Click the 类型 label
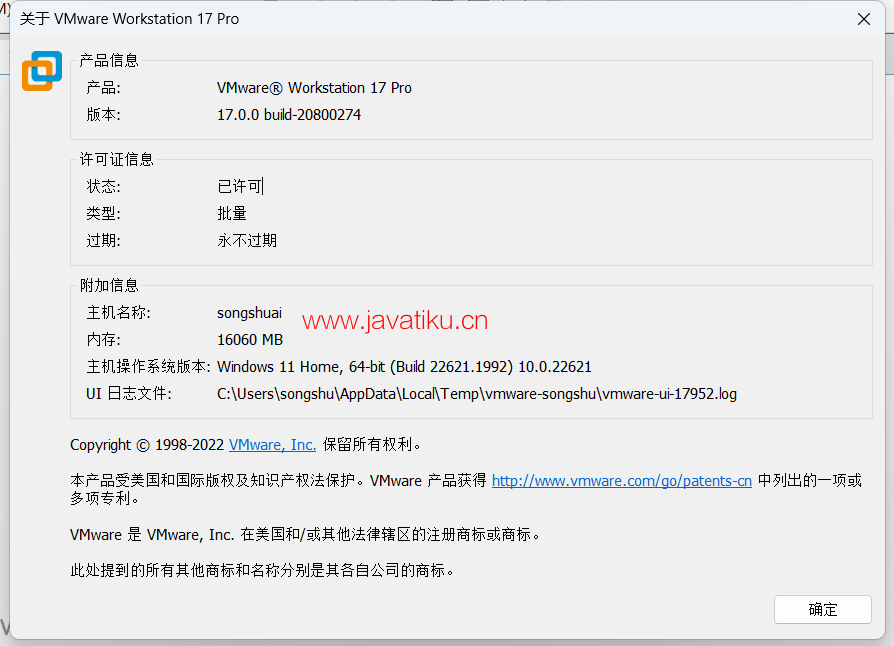Screen dimensions: 894x646 click(103, 213)
